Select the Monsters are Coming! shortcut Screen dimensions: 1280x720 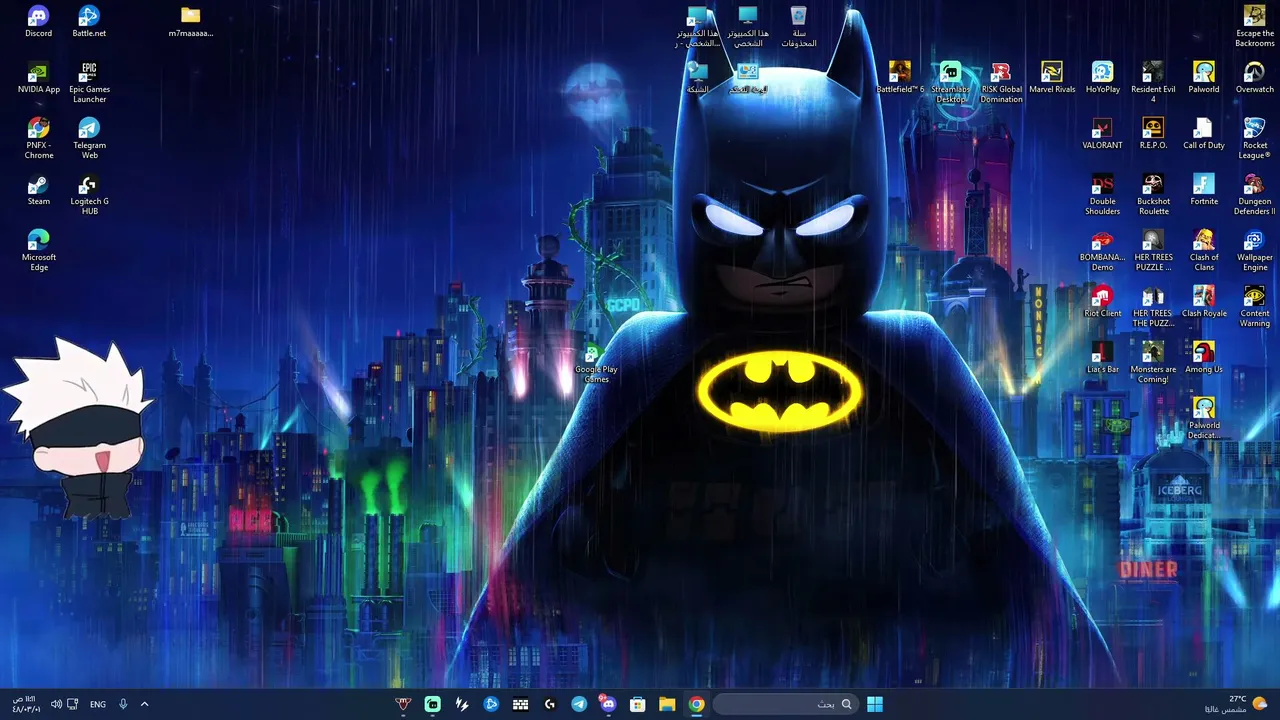tap(1153, 362)
